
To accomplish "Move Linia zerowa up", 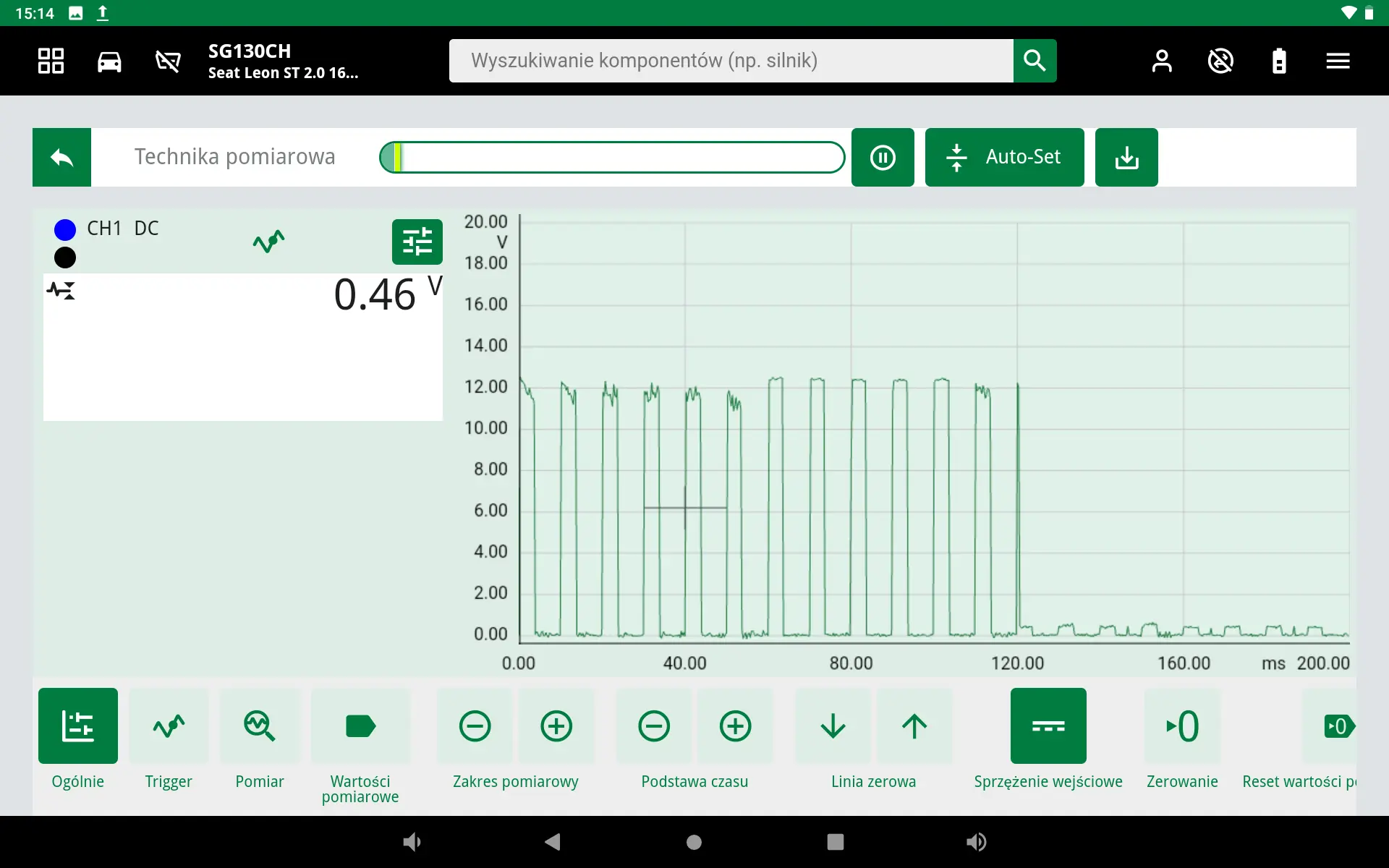I will (x=914, y=726).
